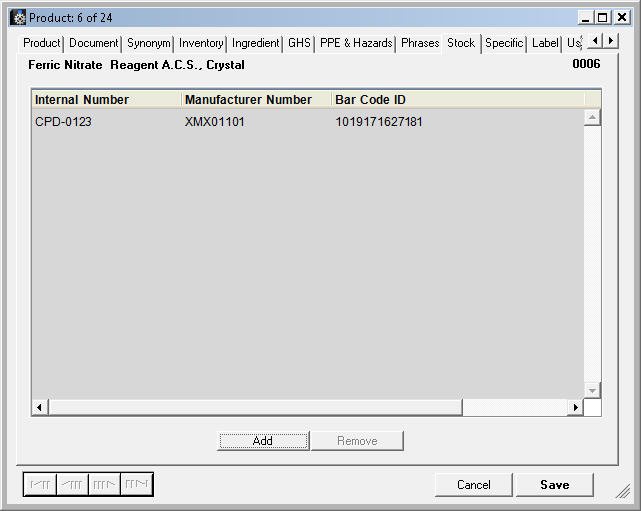Select the CPD-0123 stock row

point(64,122)
